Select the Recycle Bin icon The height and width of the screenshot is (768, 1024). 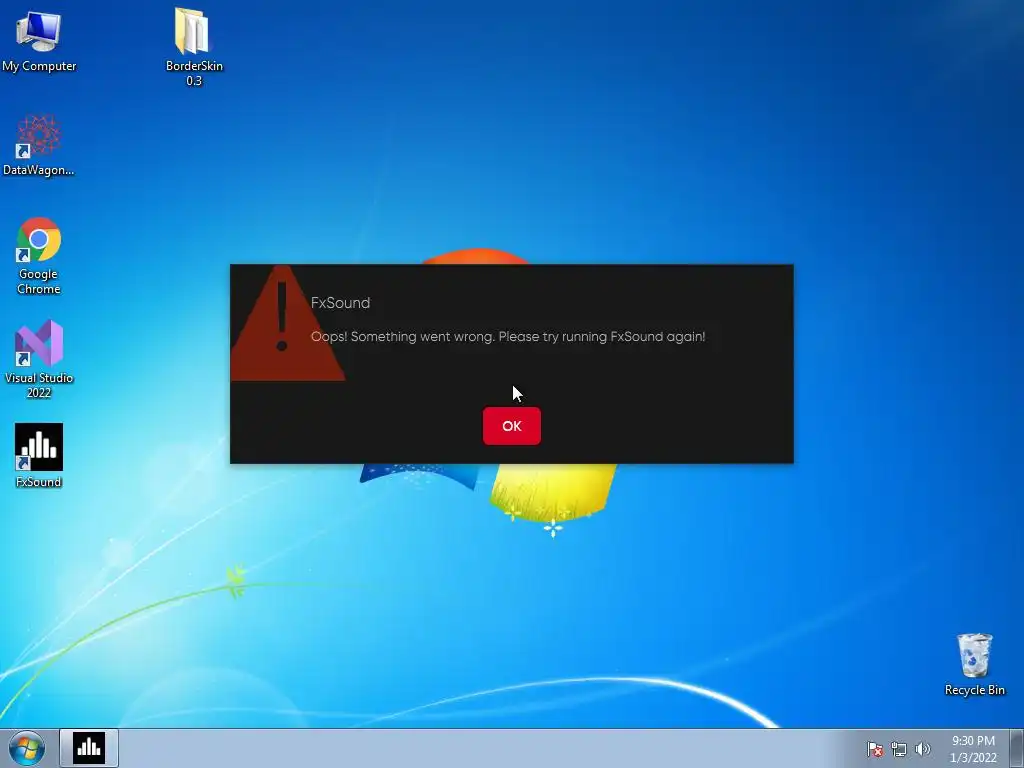point(974,664)
